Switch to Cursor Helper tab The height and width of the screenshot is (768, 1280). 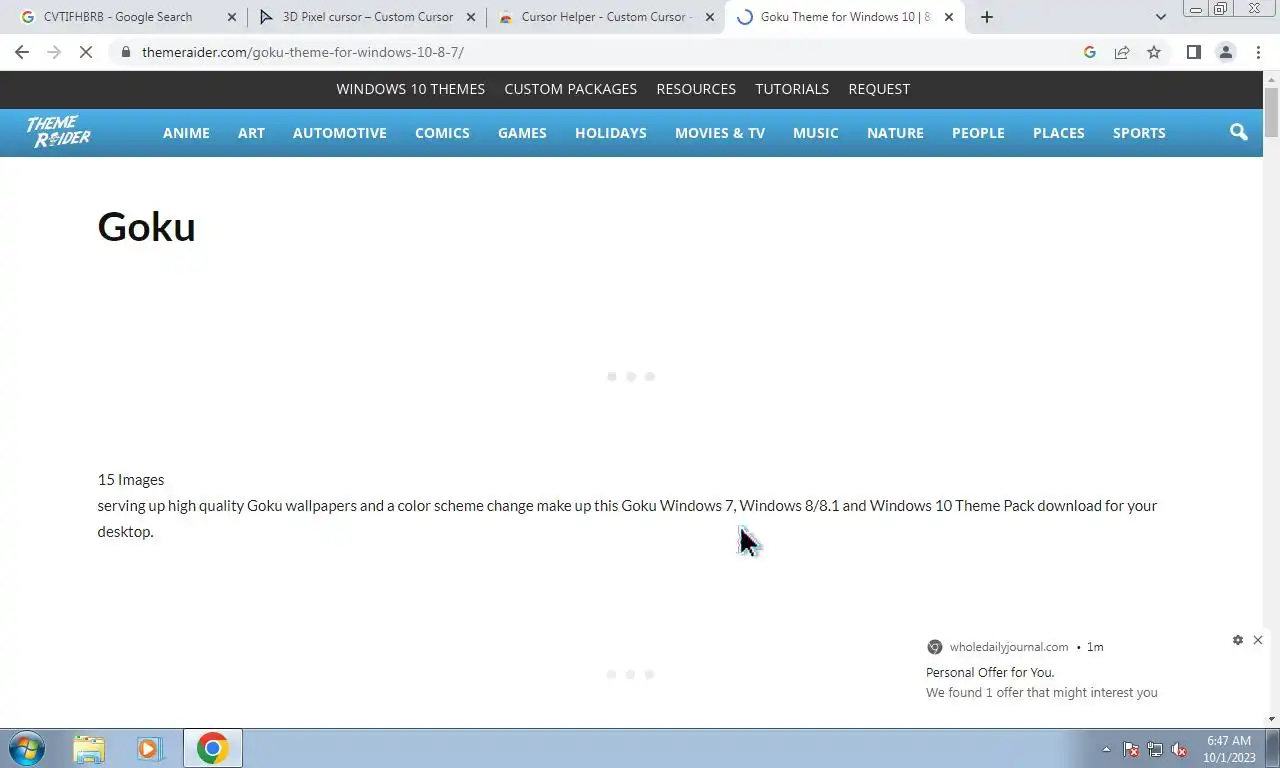596,17
